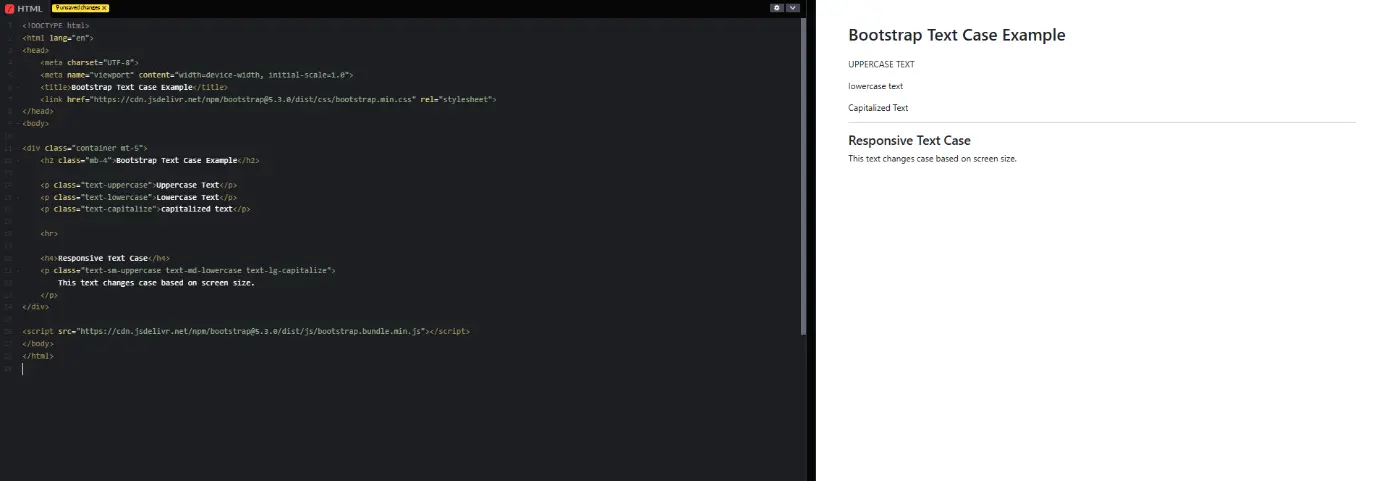Click the h2 class="mb-4" code line
The width and height of the screenshot is (1379, 481).
150,160
